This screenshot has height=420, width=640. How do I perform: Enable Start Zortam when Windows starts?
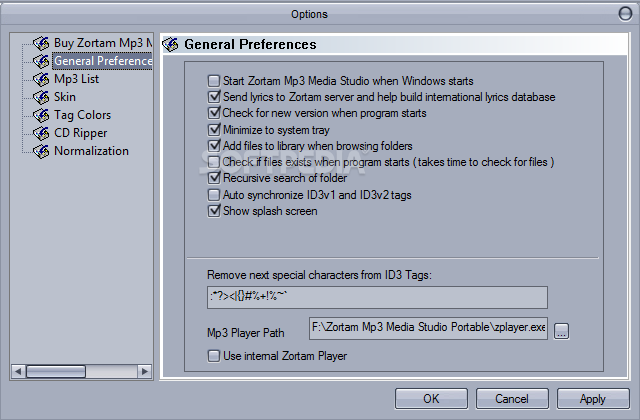coord(213,81)
